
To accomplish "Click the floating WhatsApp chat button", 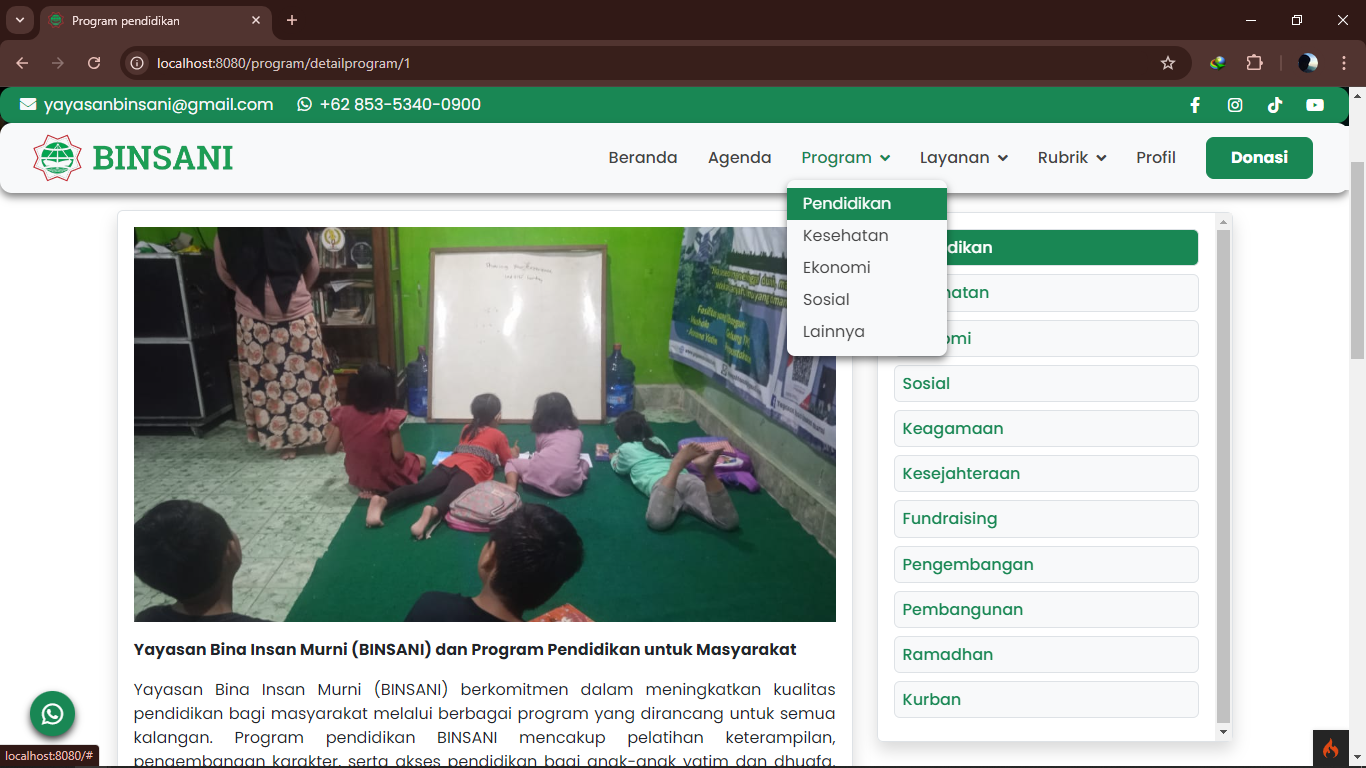I will pos(52,714).
